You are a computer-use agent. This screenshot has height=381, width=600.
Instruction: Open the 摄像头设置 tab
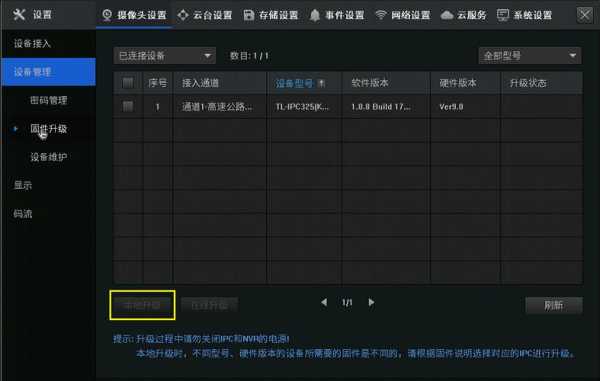[x=134, y=15]
